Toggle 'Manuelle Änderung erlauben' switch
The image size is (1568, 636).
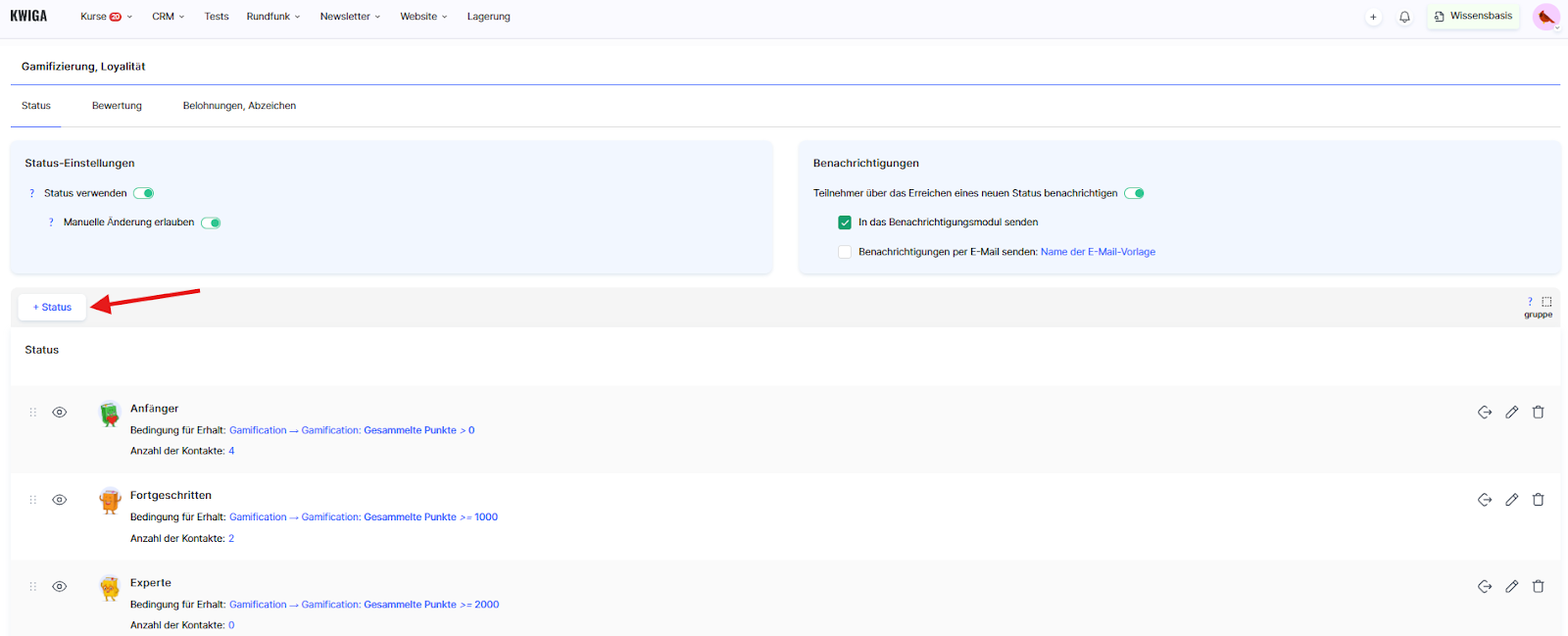pos(211,222)
